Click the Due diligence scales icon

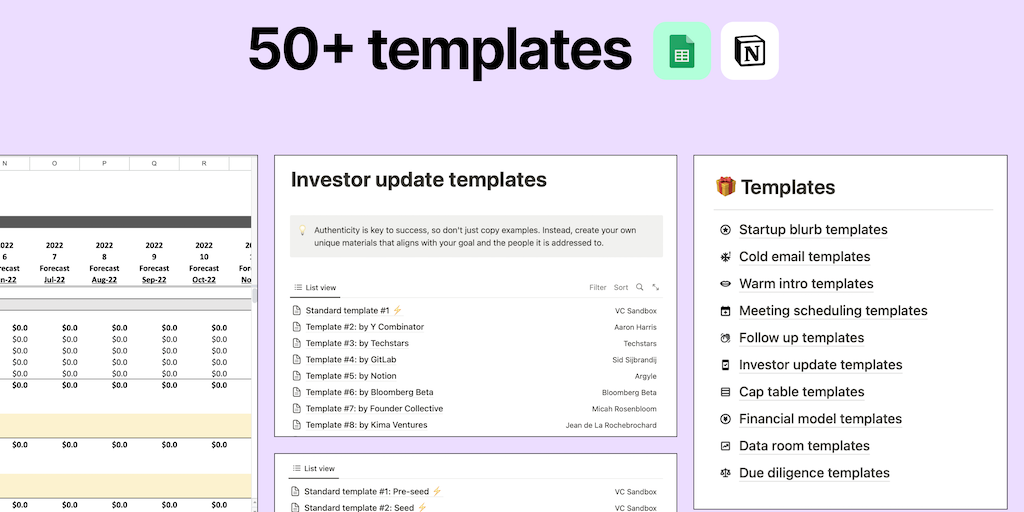click(726, 473)
